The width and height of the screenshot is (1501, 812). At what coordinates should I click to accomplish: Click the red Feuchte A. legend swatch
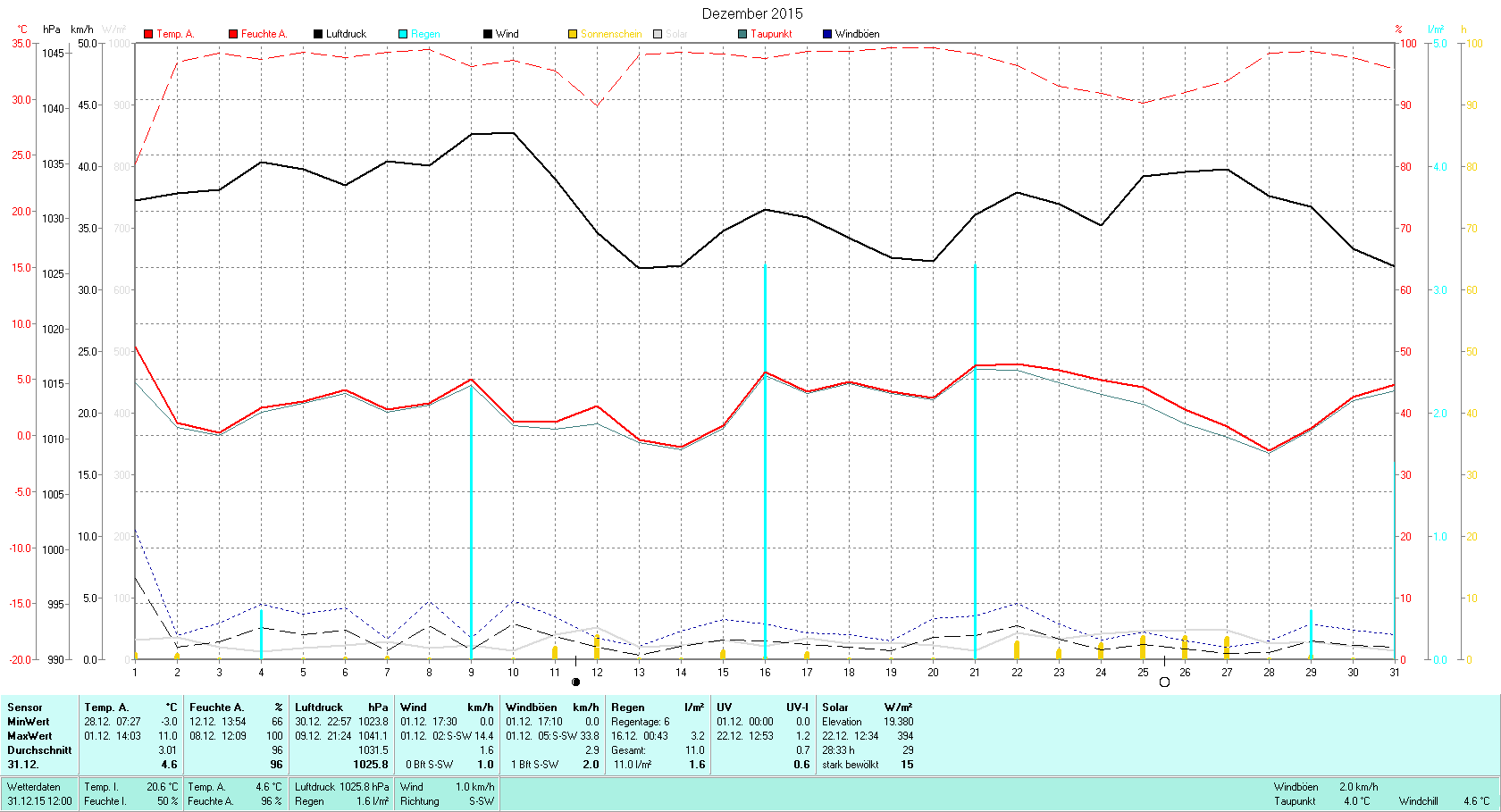pyautogui.click(x=233, y=34)
